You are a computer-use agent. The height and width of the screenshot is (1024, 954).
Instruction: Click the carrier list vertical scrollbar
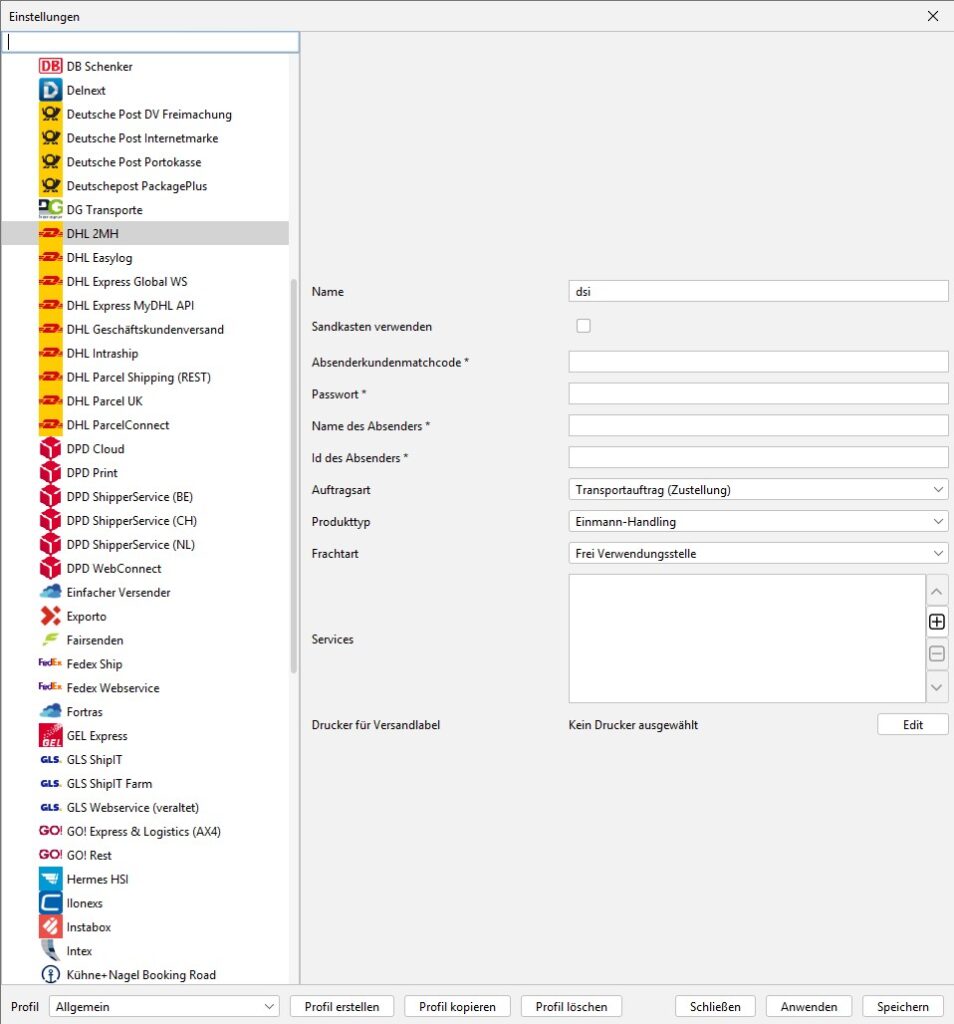point(294,475)
